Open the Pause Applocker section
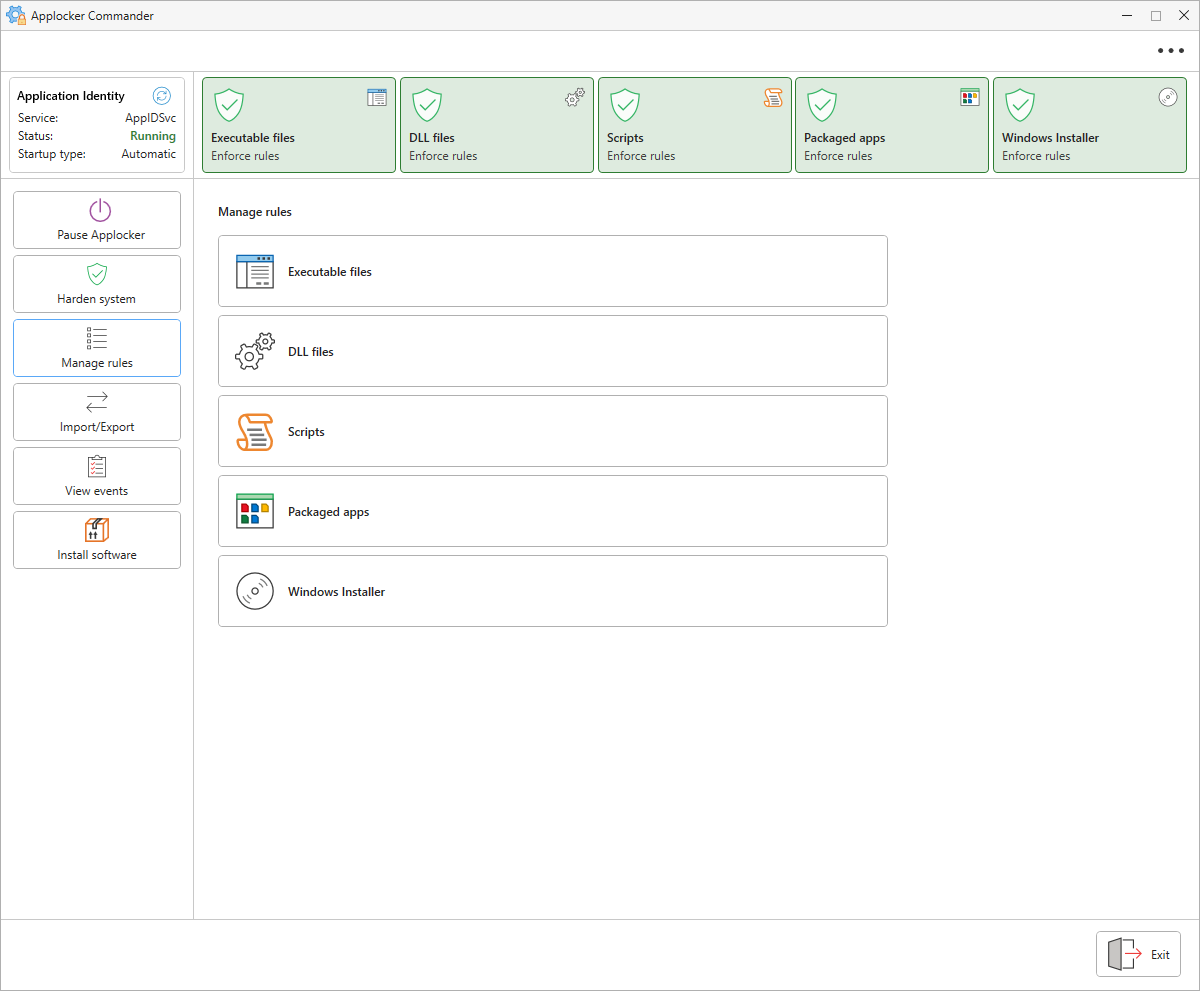Screen dimensions: 1200x991 coord(97,220)
